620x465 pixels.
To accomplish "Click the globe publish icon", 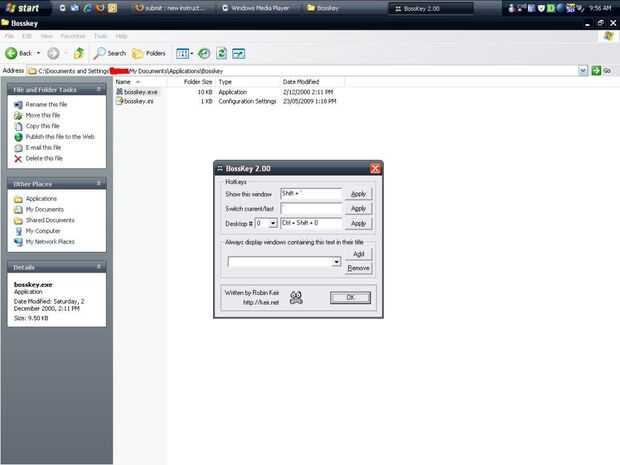I will tap(18, 137).
